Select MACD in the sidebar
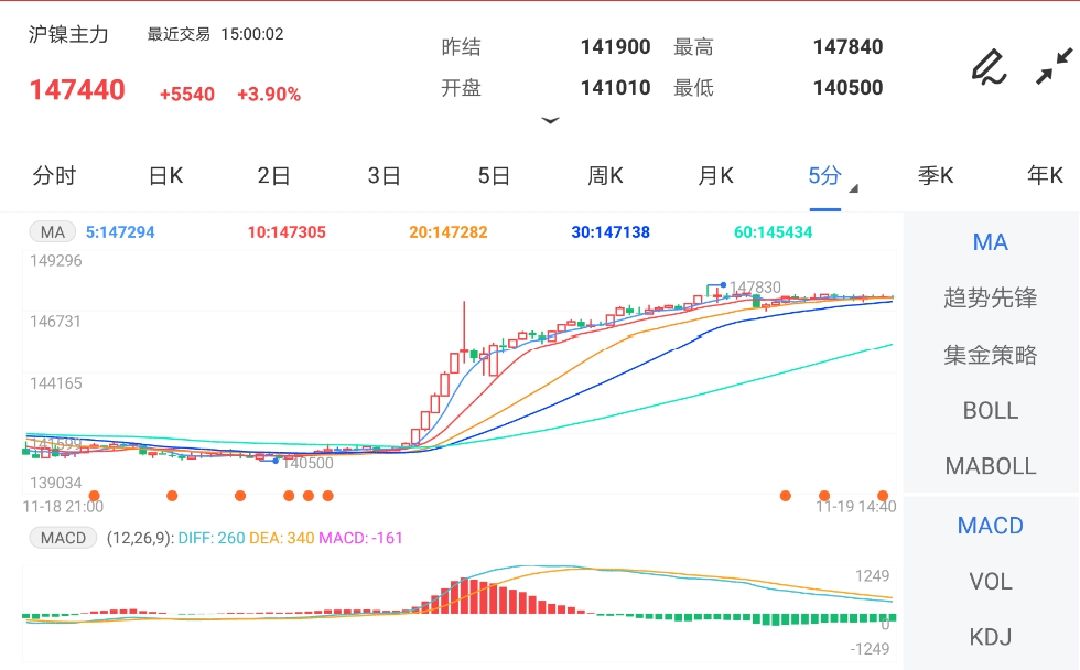 point(990,525)
